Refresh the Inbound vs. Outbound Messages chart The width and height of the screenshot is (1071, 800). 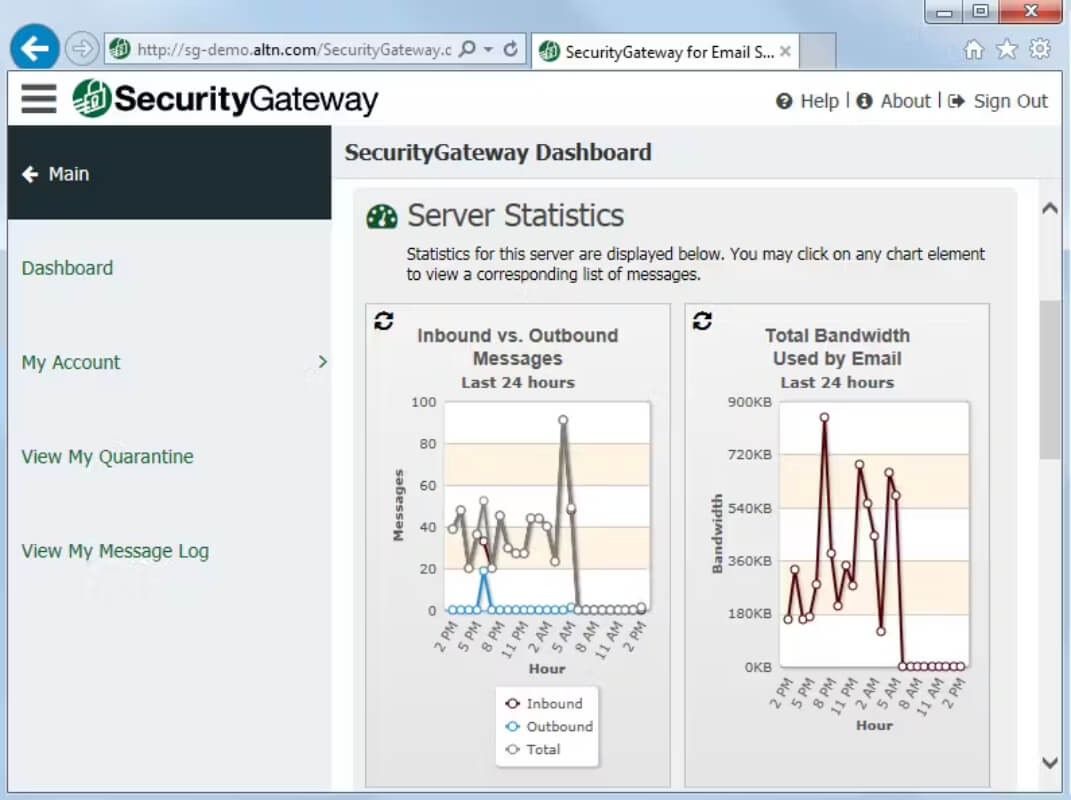click(x=384, y=320)
